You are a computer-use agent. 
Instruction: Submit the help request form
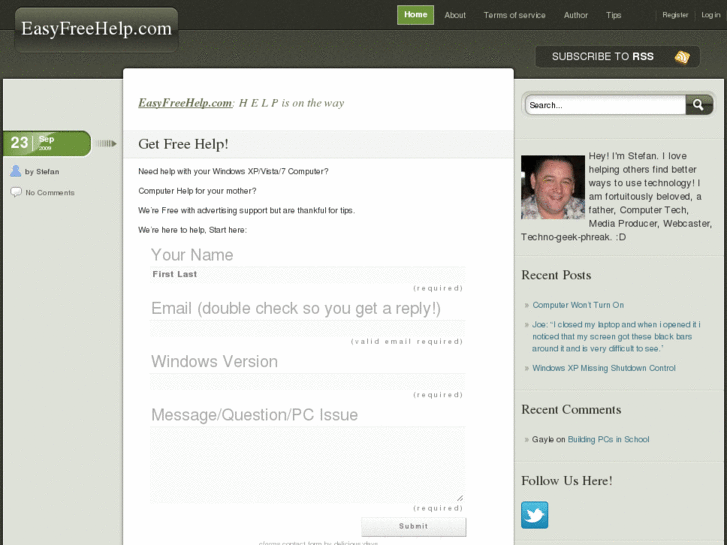(x=414, y=526)
